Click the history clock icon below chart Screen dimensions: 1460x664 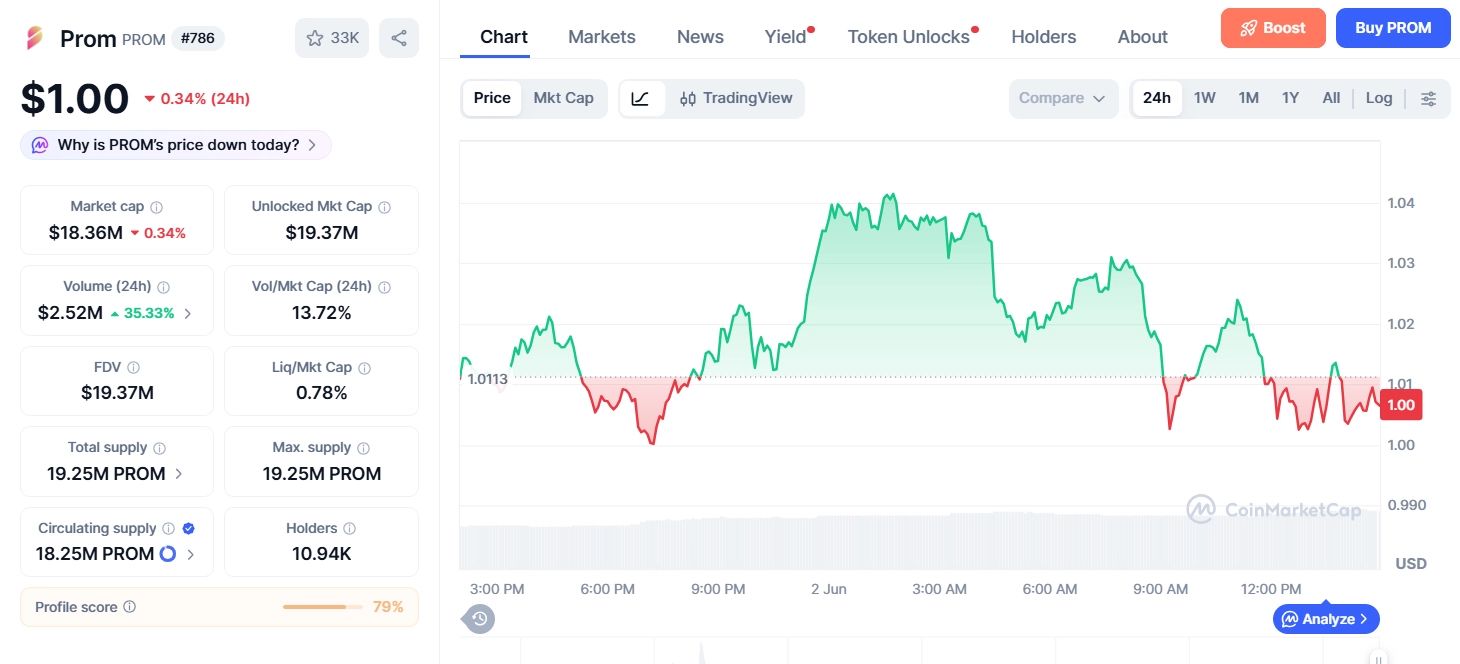479,619
